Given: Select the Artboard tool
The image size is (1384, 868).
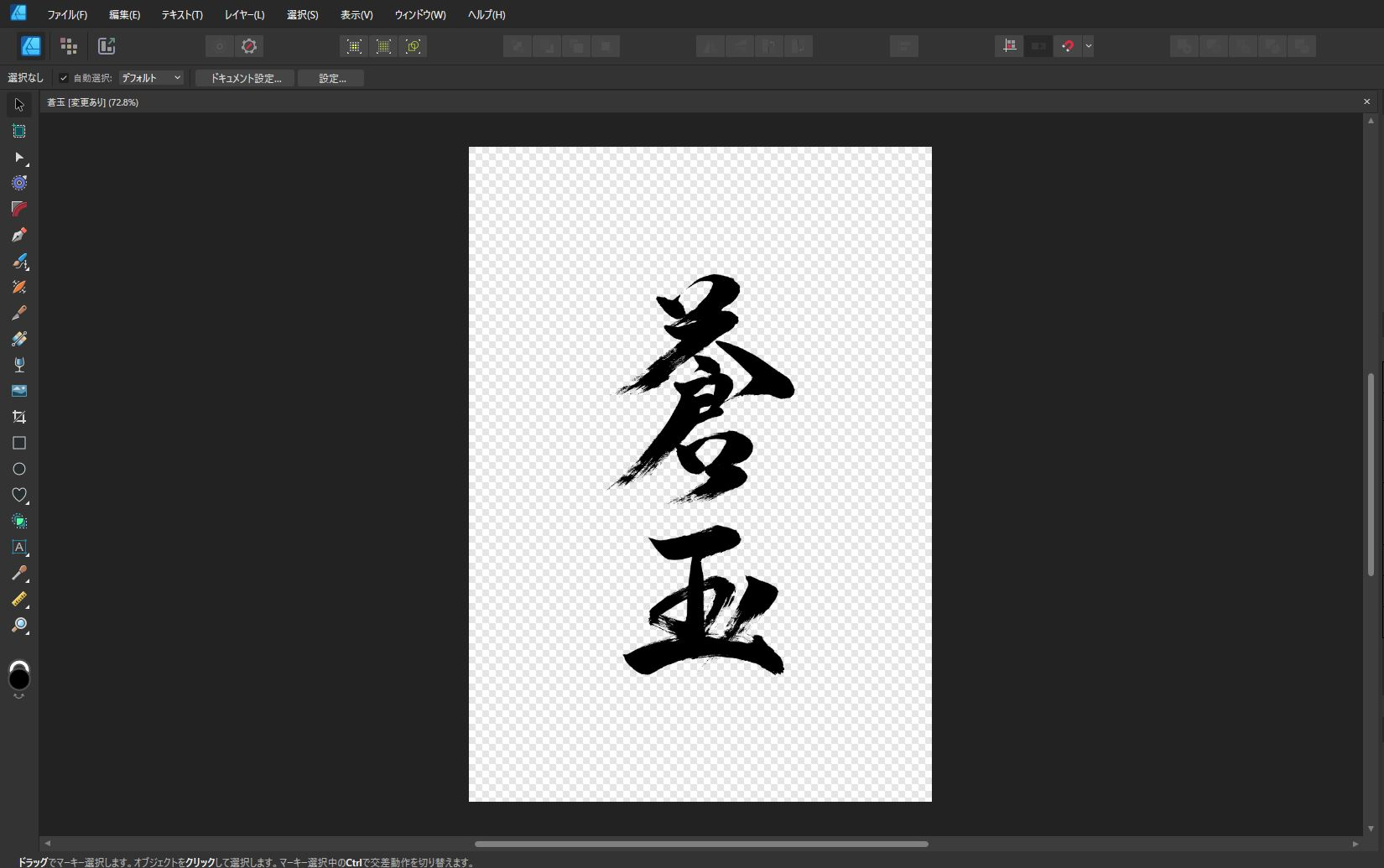Looking at the screenshot, I should [x=19, y=131].
